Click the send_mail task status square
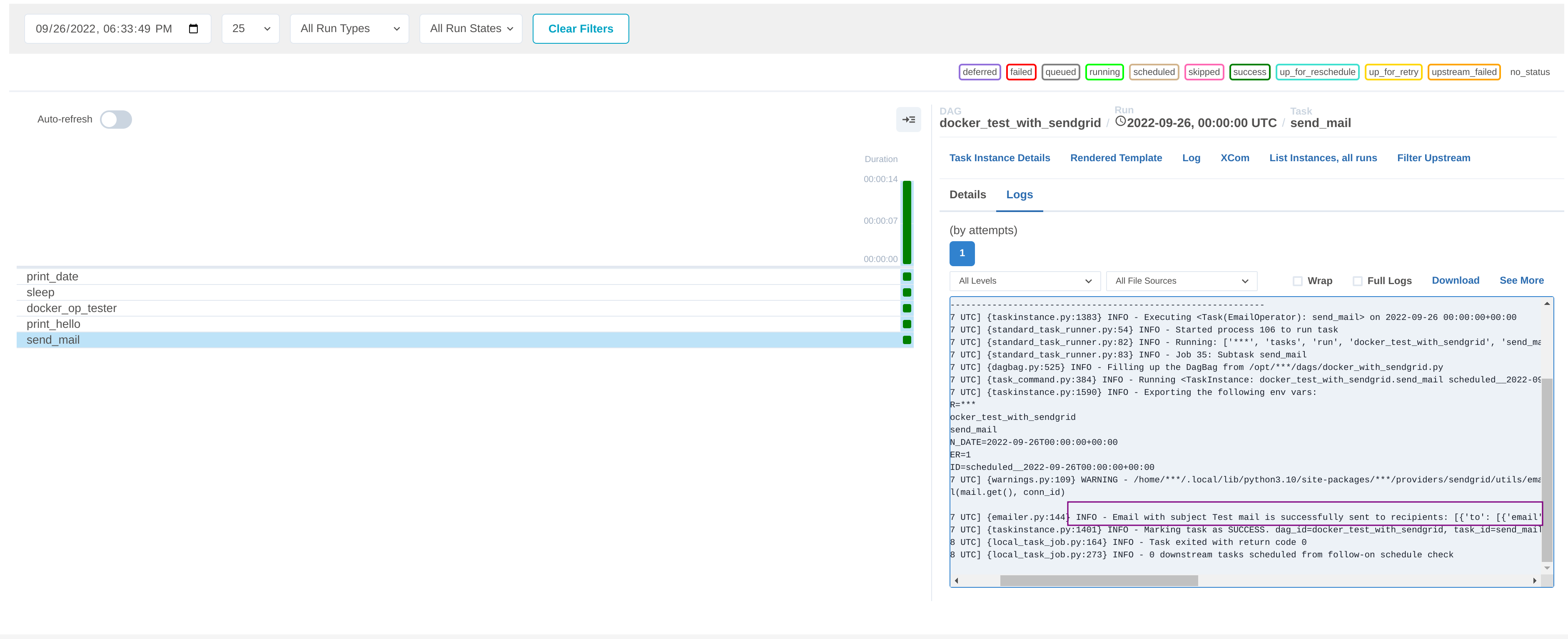 [906, 339]
